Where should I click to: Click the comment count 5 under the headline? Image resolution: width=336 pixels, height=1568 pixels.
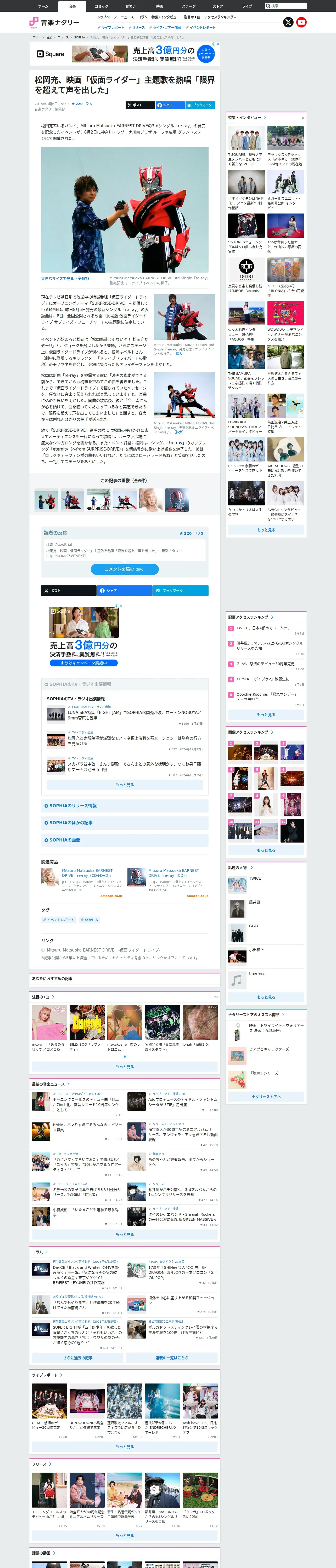(89, 103)
